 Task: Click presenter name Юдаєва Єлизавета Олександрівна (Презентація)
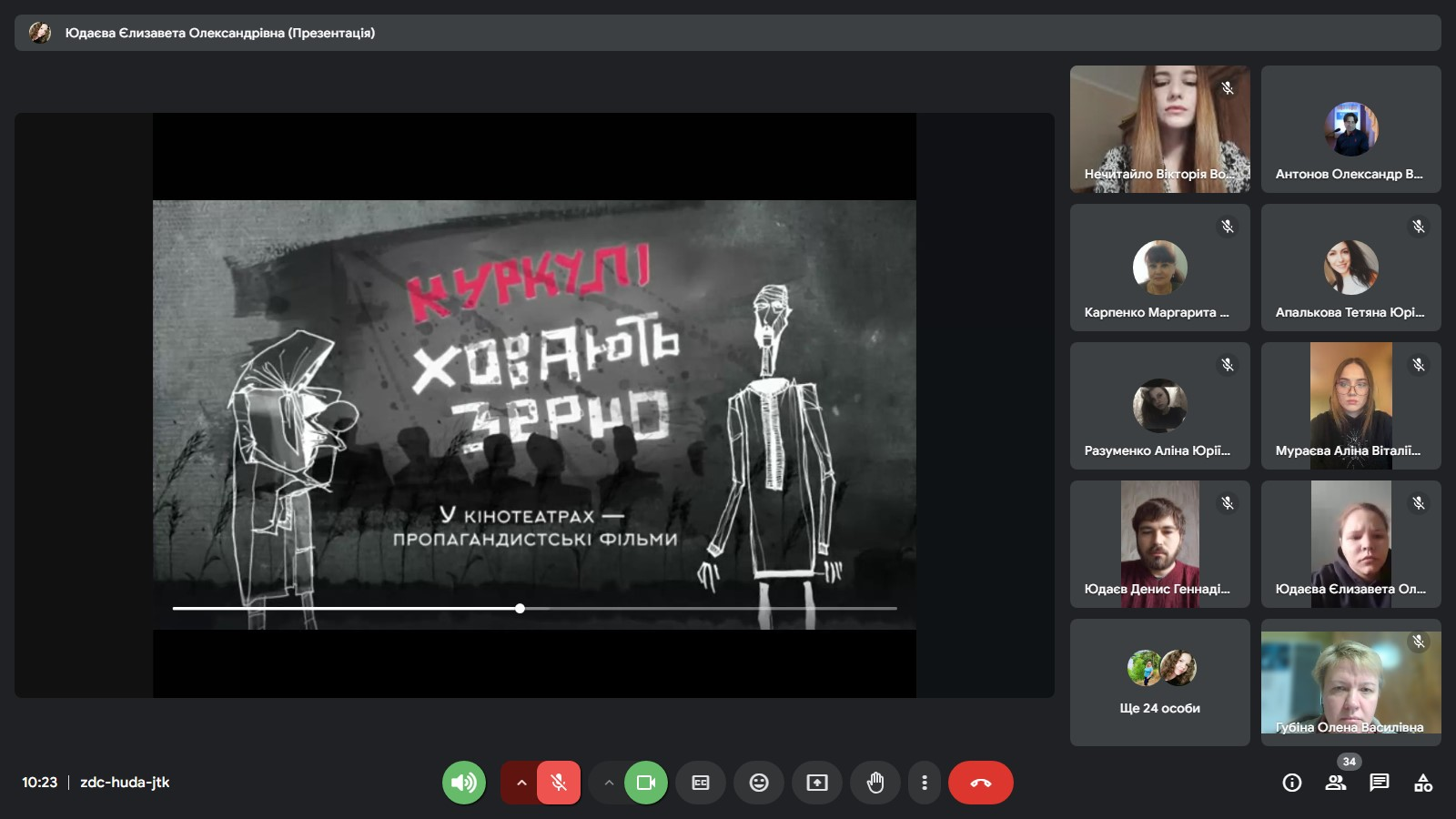(x=220, y=33)
